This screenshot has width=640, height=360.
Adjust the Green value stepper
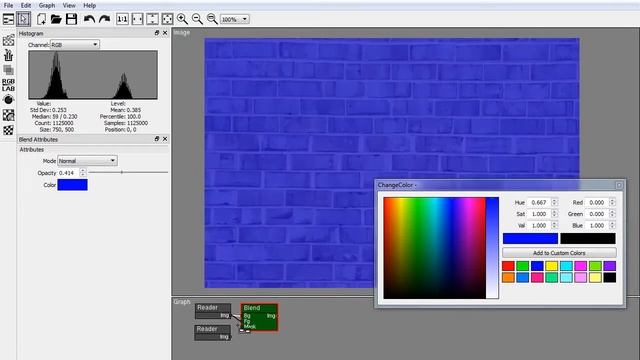(x=612, y=214)
